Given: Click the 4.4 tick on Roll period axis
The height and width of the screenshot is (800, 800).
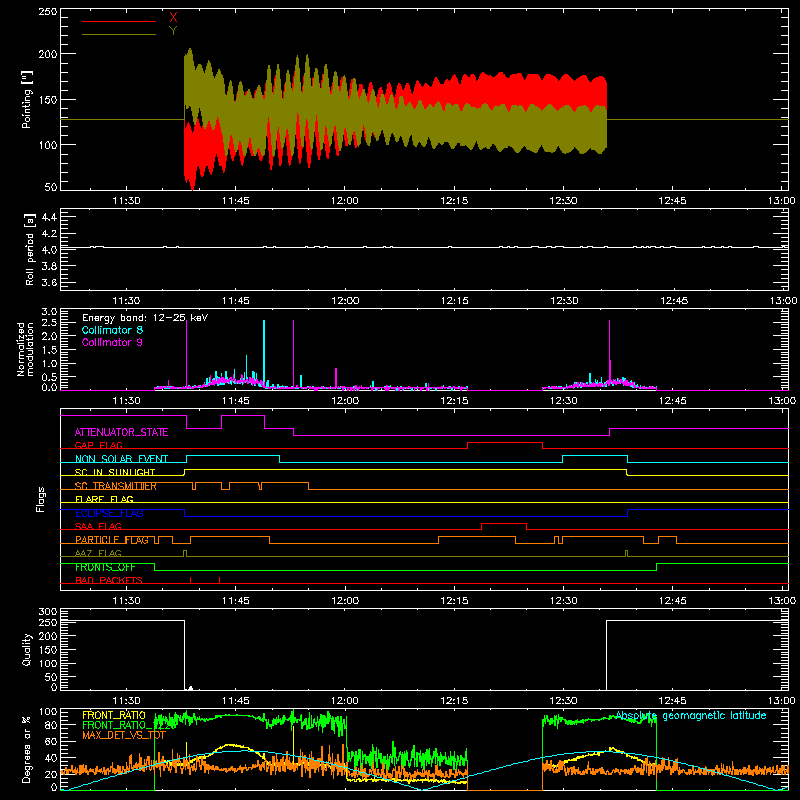Looking at the screenshot, I should click(49, 217).
